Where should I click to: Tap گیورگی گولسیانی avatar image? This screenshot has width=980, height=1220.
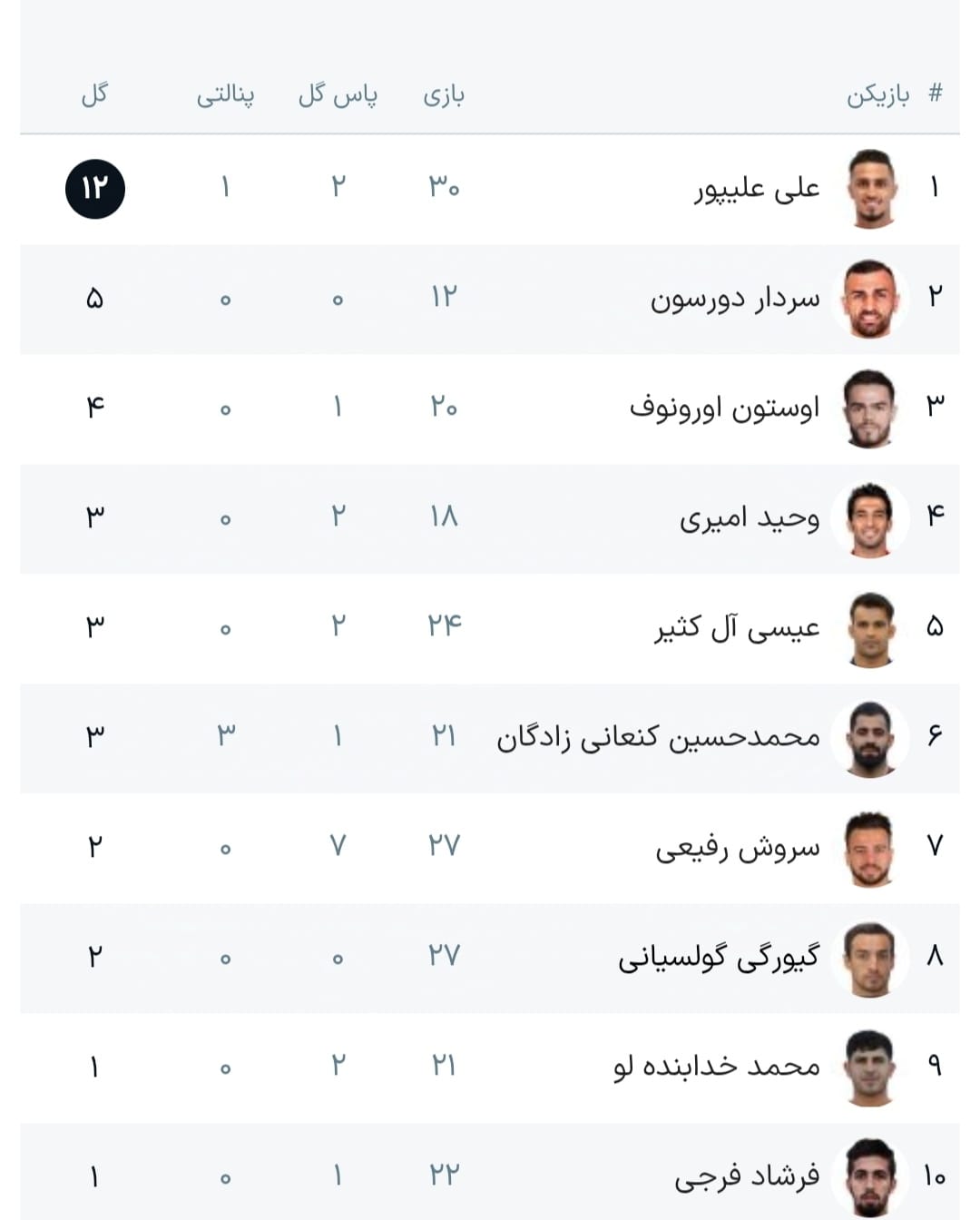pyautogui.click(x=871, y=958)
